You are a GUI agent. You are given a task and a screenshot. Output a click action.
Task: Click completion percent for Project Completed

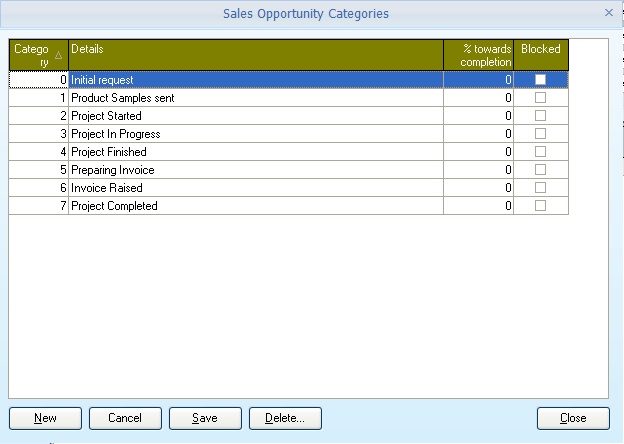coord(479,206)
